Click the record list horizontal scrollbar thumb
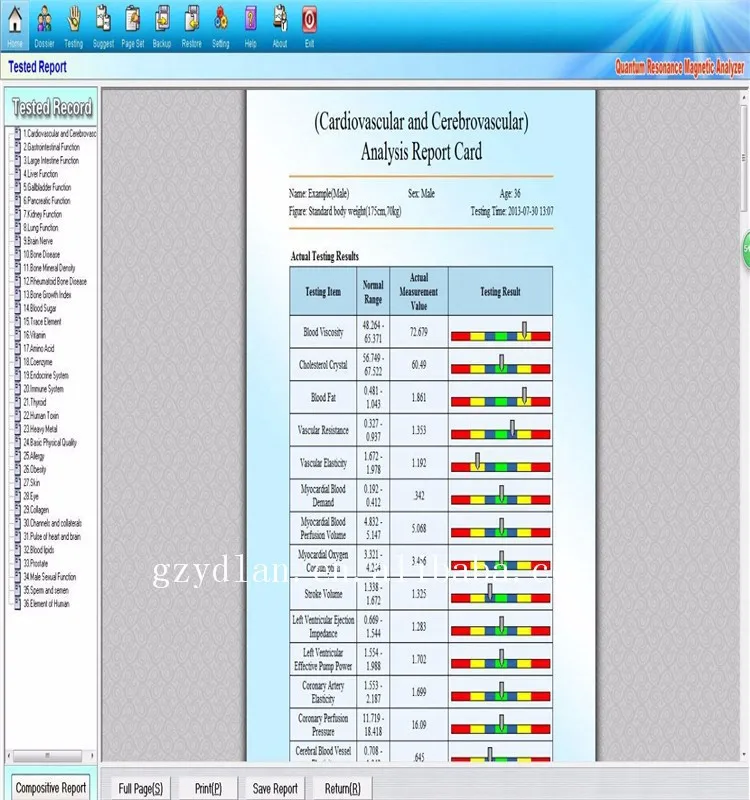The image size is (750, 800). [x=47, y=755]
